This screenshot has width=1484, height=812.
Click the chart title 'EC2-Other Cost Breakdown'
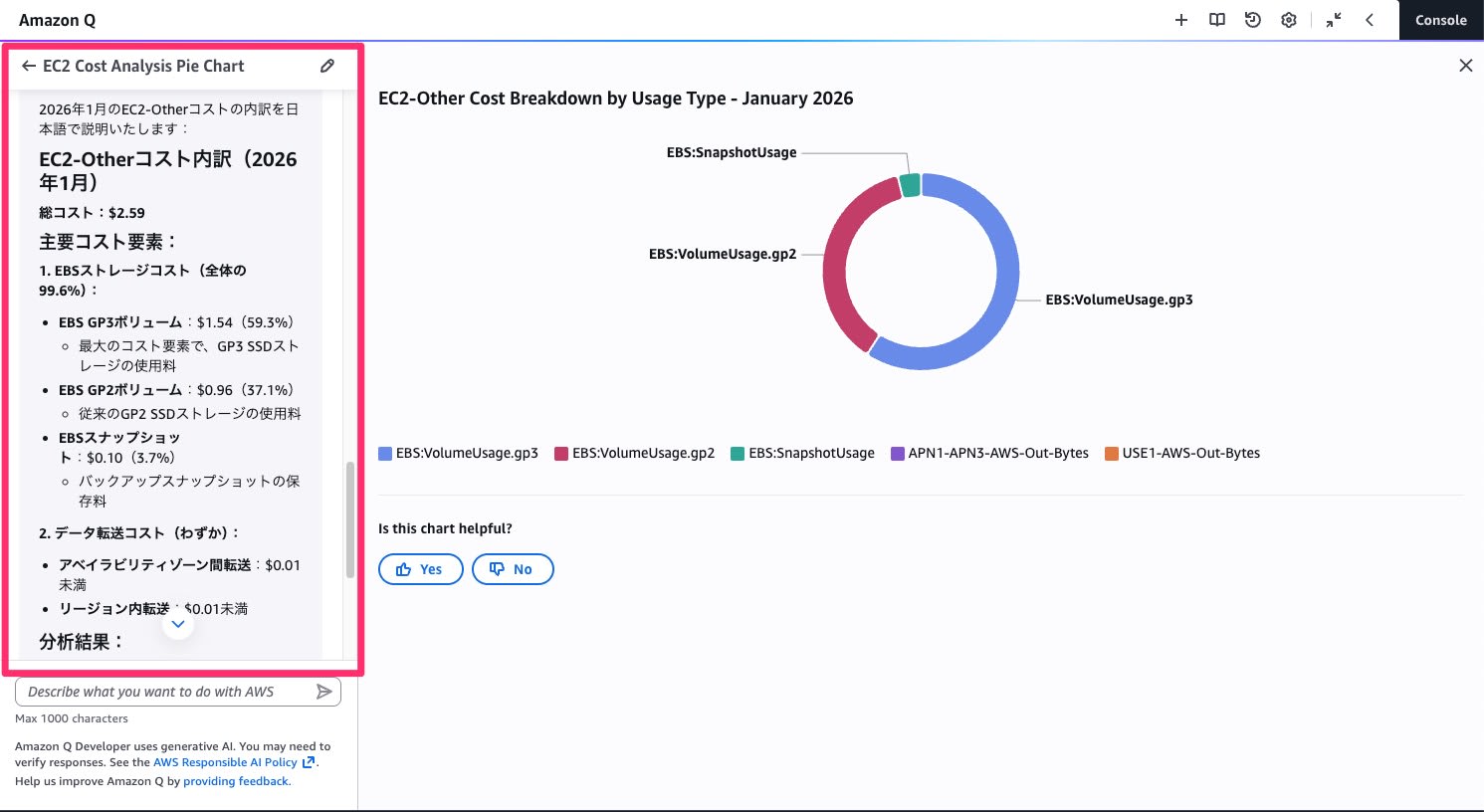tap(615, 99)
